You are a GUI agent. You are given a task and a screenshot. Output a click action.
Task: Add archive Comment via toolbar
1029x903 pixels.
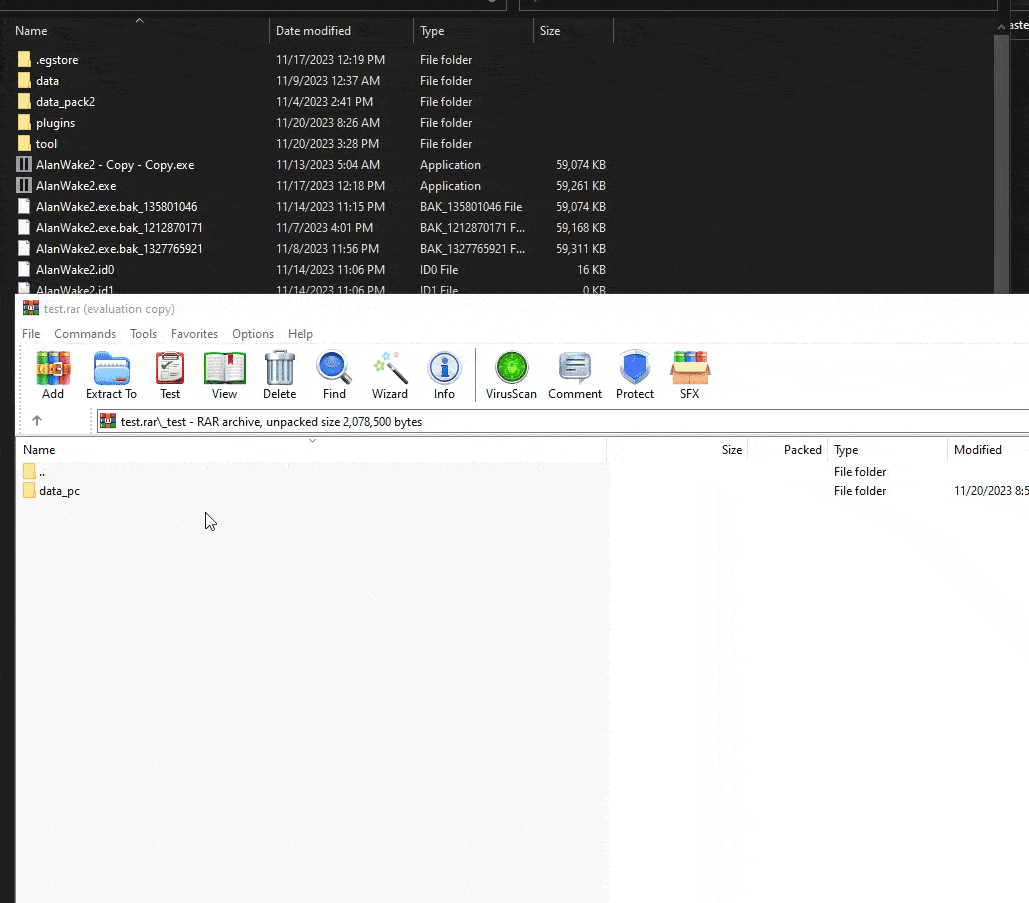coord(575,375)
